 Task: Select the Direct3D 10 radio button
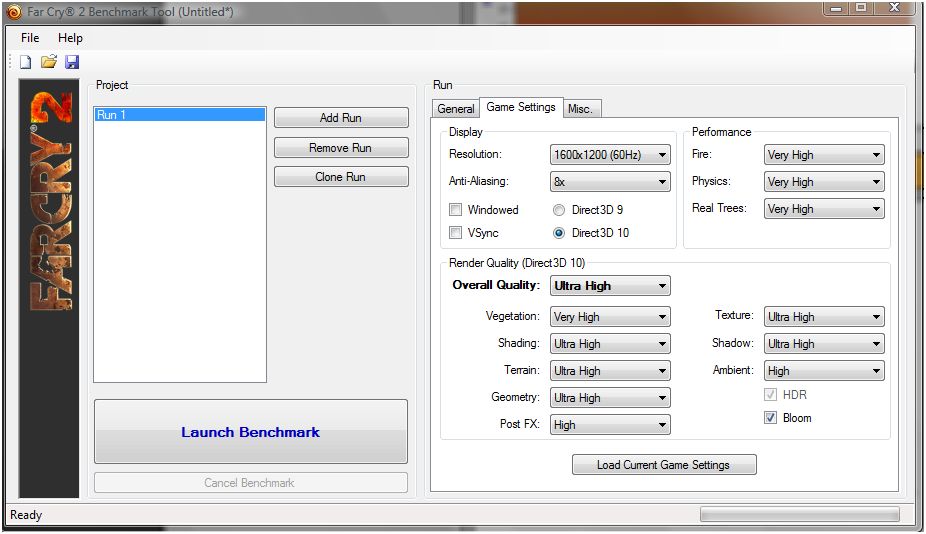[x=559, y=233]
